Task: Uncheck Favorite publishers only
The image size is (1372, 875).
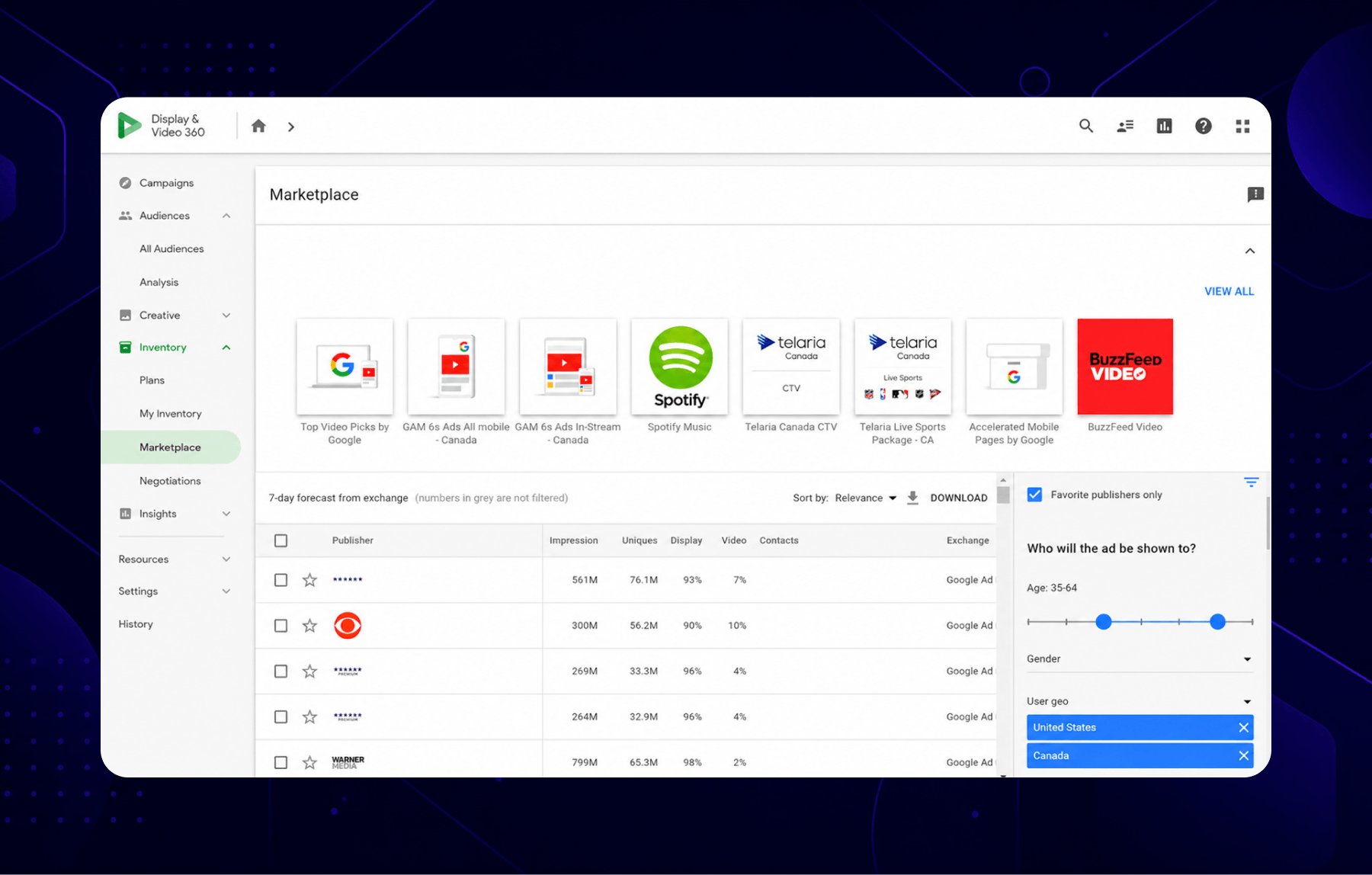Action: (x=1034, y=495)
